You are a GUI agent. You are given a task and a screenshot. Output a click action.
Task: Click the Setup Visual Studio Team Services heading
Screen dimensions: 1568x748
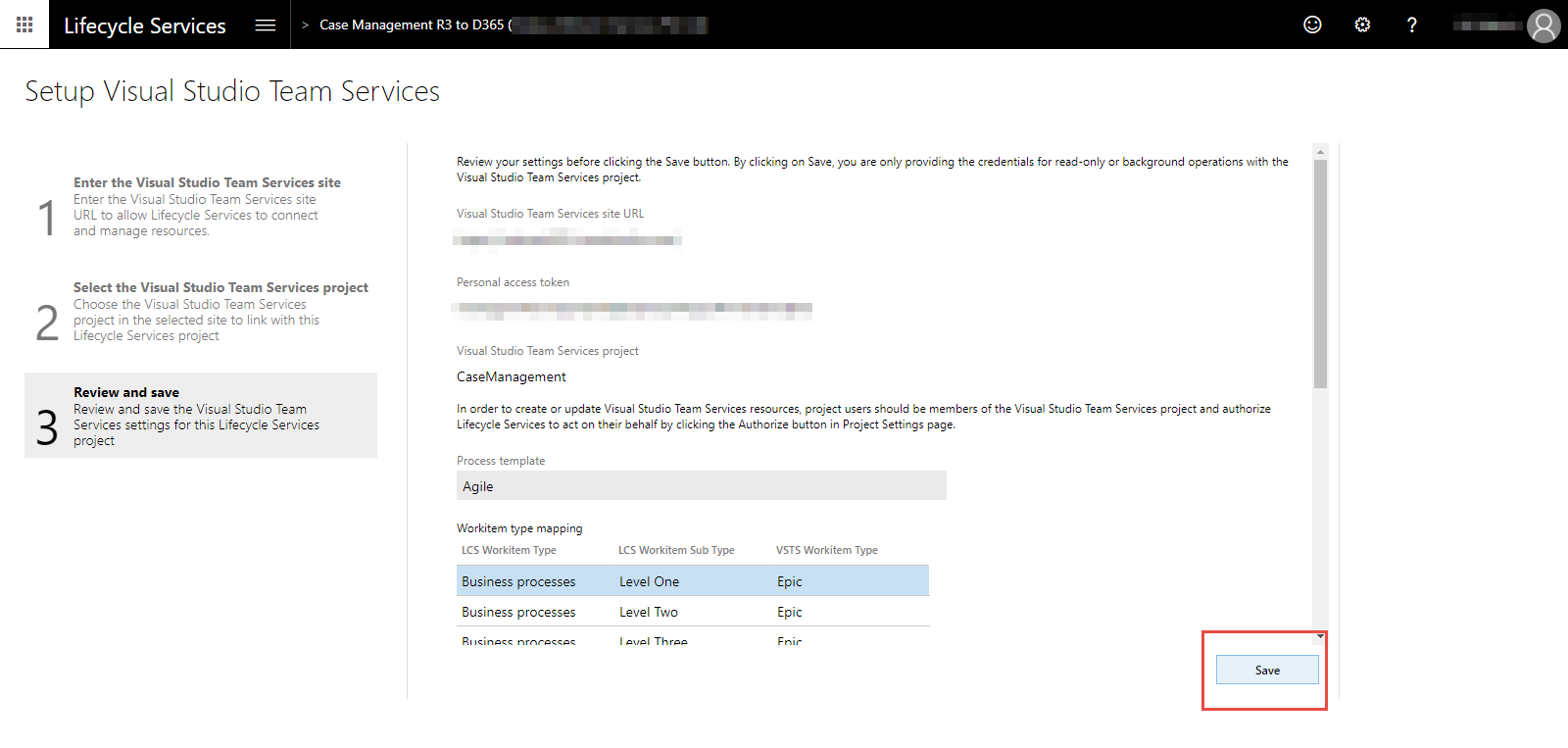pos(232,91)
